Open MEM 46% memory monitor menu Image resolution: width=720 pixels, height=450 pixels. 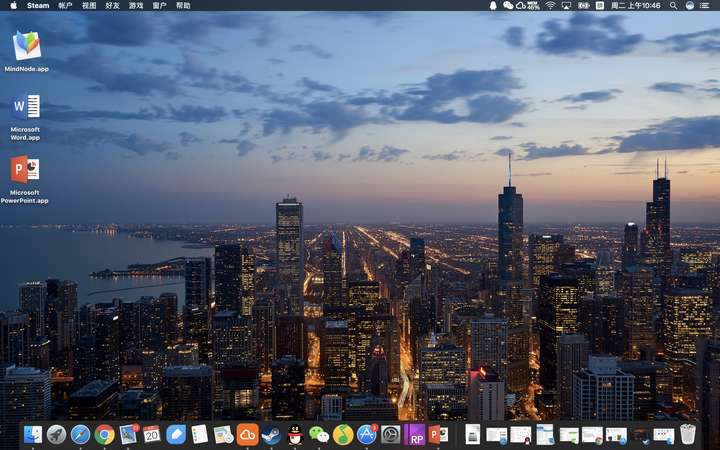point(533,6)
